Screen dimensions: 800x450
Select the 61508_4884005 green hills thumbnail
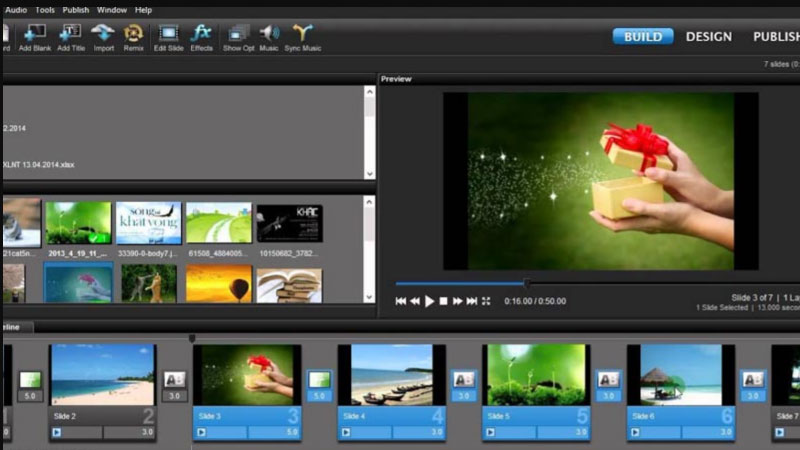point(219,223)
